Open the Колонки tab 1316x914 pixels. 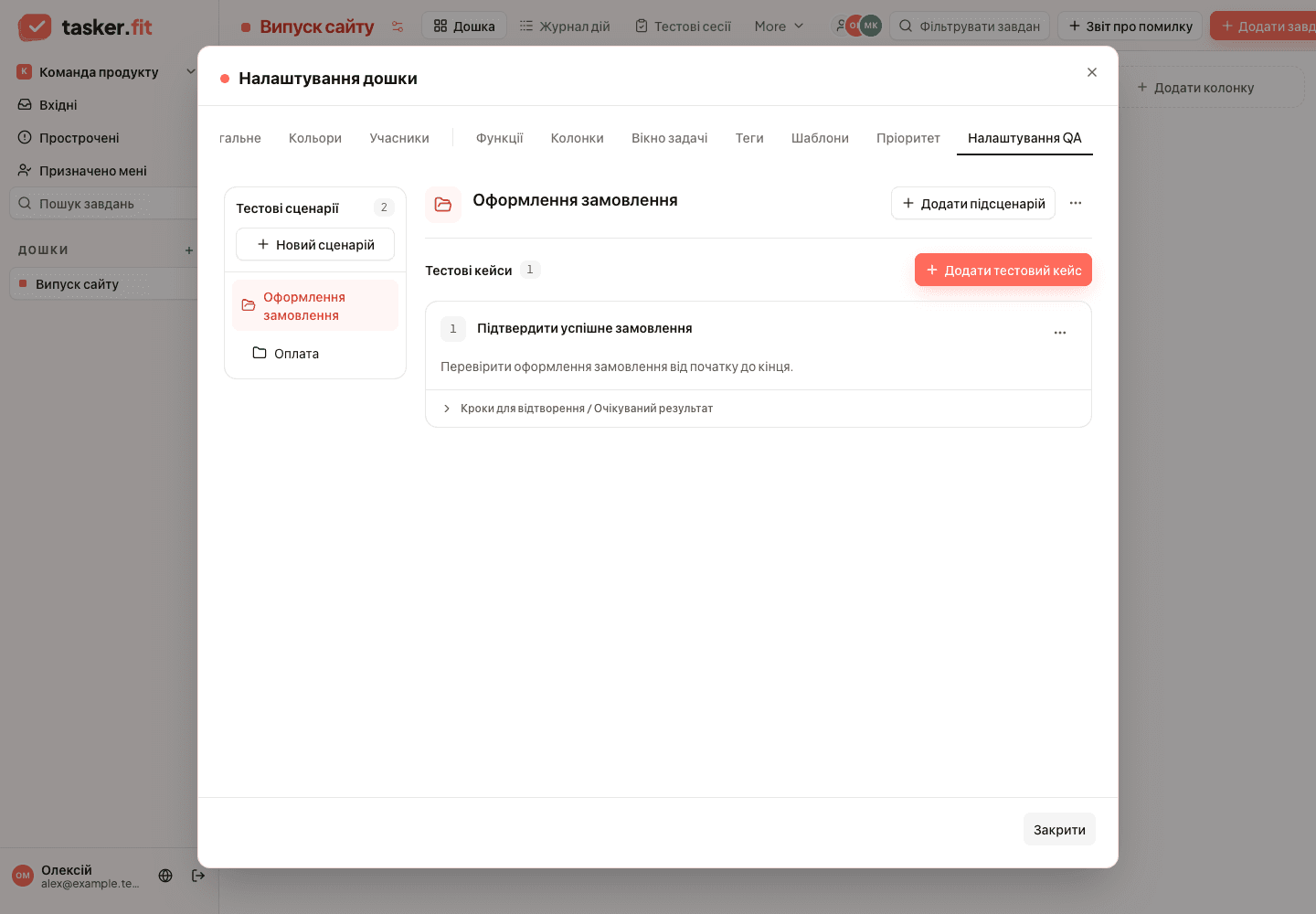(578, 138)
